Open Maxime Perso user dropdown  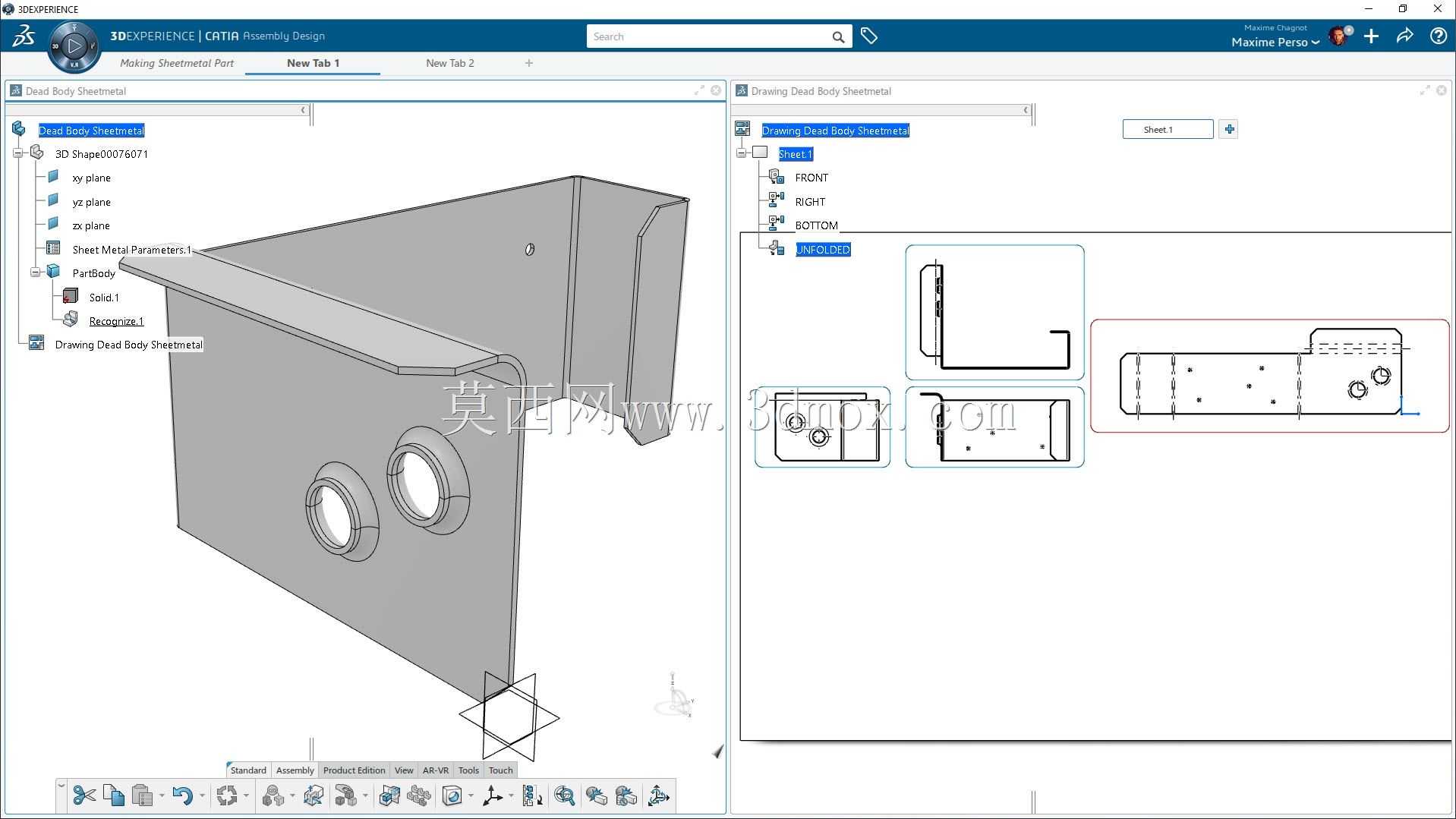coord(1276,43)
